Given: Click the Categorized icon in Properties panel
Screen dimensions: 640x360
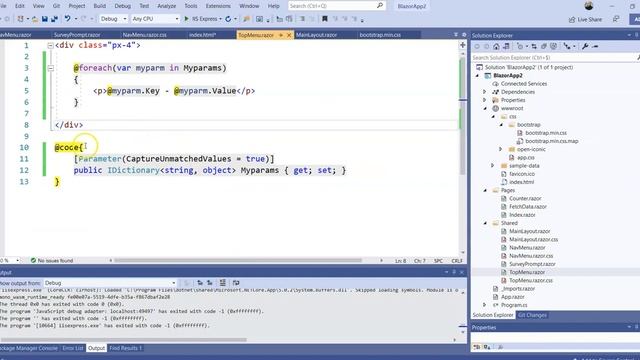Looking at the screenshot, I should pyautogui.click(x=476, y=347).
